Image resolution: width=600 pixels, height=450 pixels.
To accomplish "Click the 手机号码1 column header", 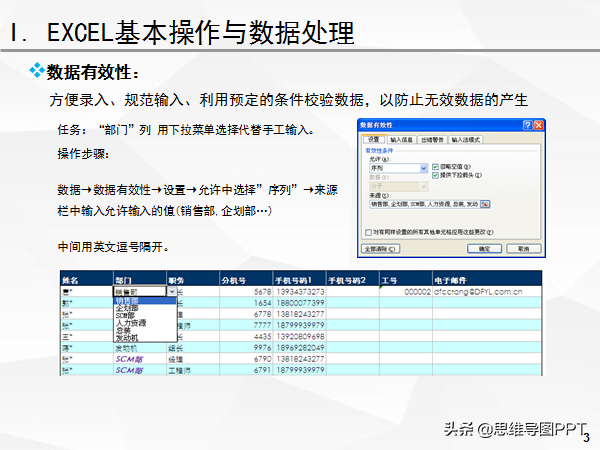I will (x=299, y=280).
